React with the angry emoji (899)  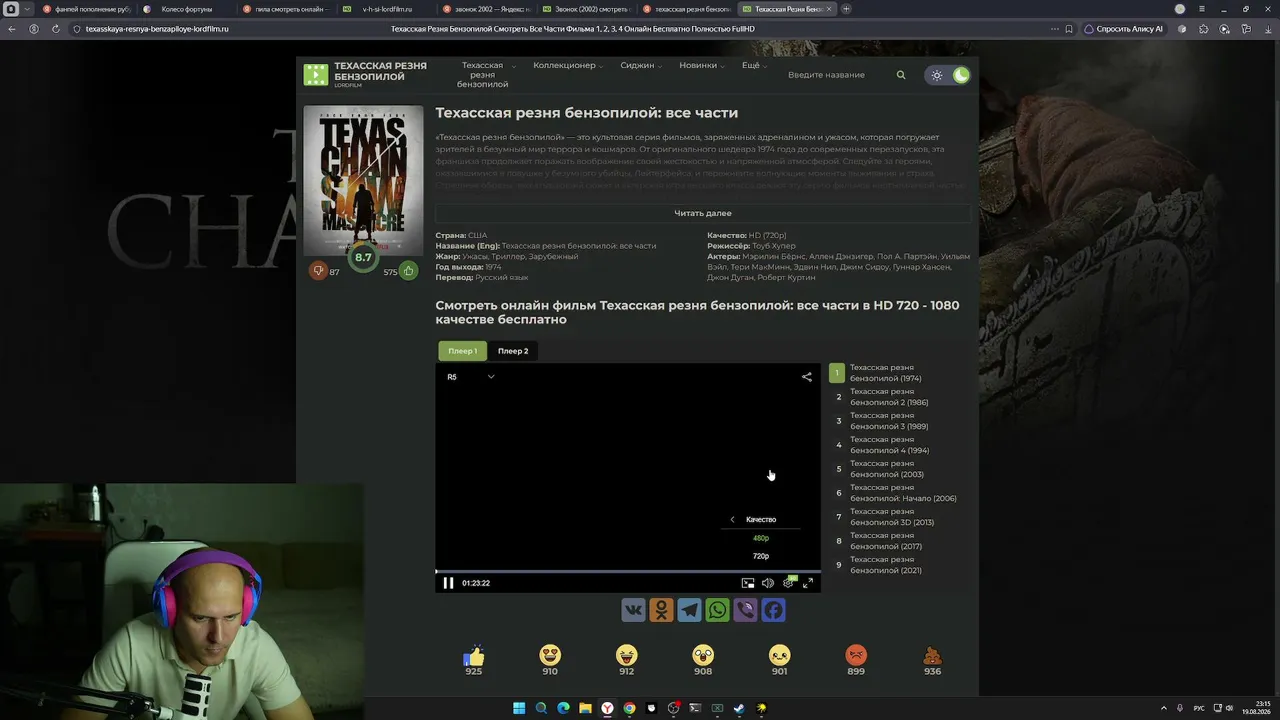click(856, 655)
